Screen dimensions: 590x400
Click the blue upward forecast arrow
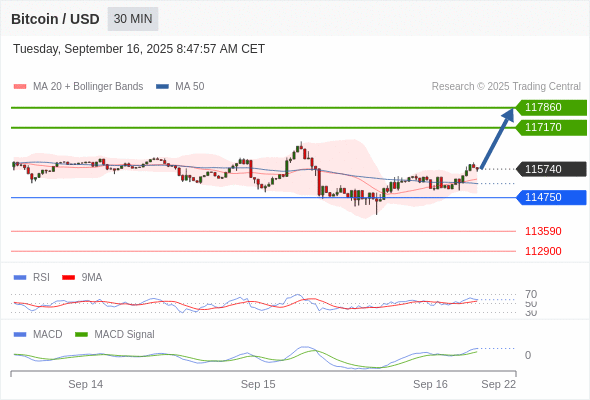[x=497, y=138]
